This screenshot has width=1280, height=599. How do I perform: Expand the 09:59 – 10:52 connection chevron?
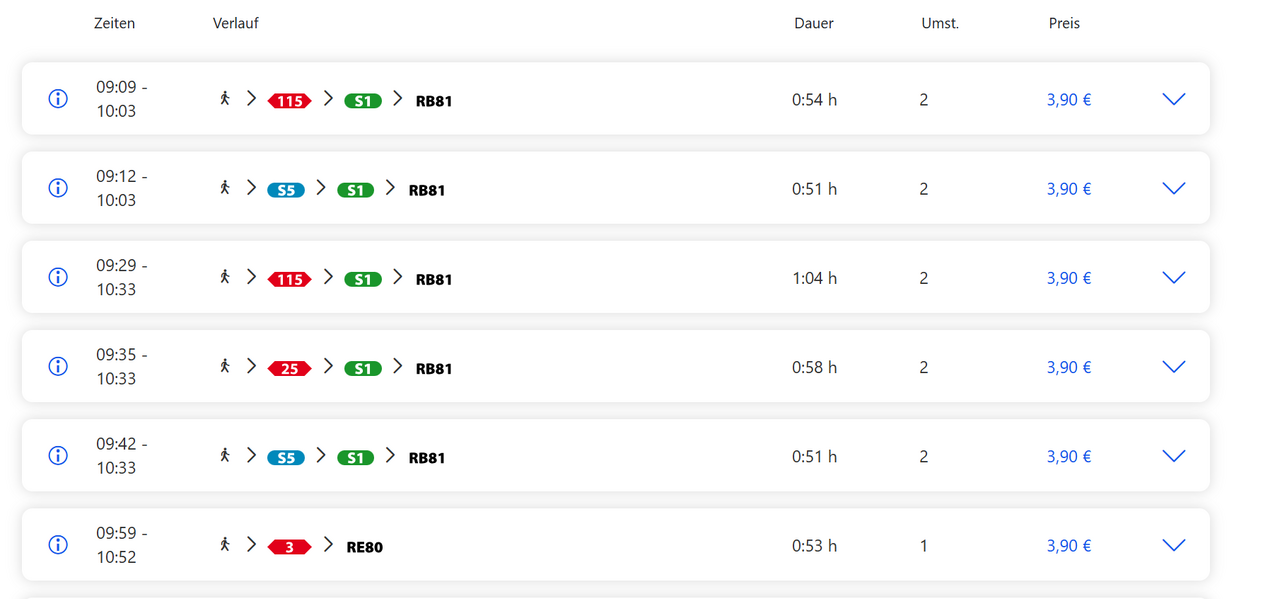[1174, 545]
